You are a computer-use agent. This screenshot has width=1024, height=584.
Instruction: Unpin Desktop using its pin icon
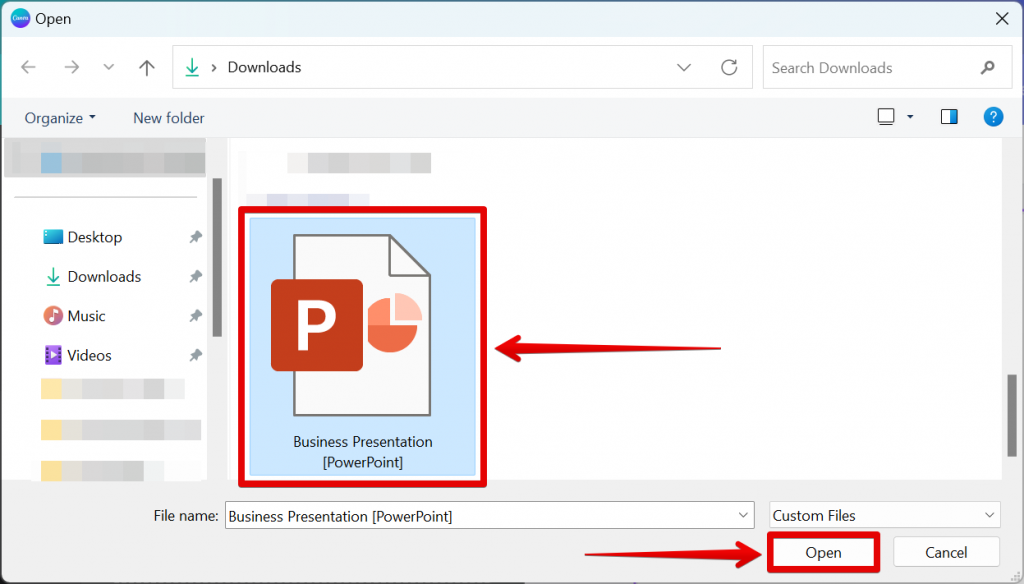[195, 237]
